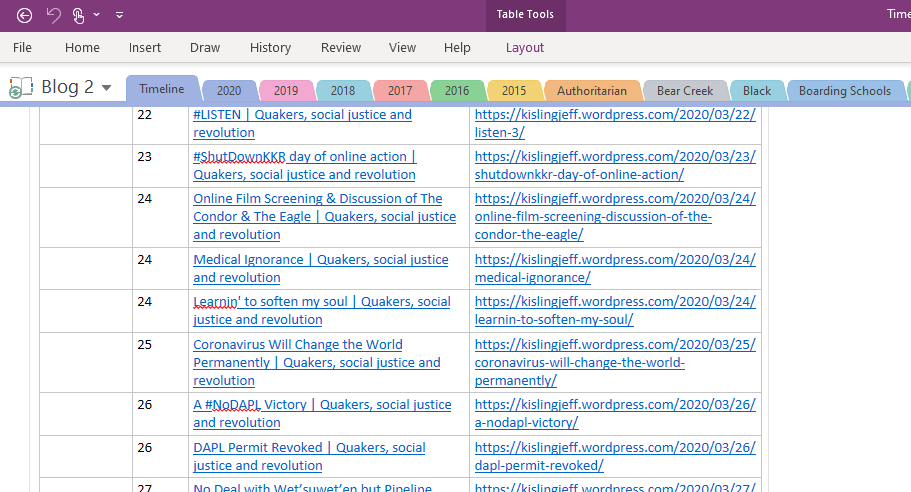The height and width of the screenshot is (492, 911).
Task: Click the Back arrow button
Action: click(25, 15)
